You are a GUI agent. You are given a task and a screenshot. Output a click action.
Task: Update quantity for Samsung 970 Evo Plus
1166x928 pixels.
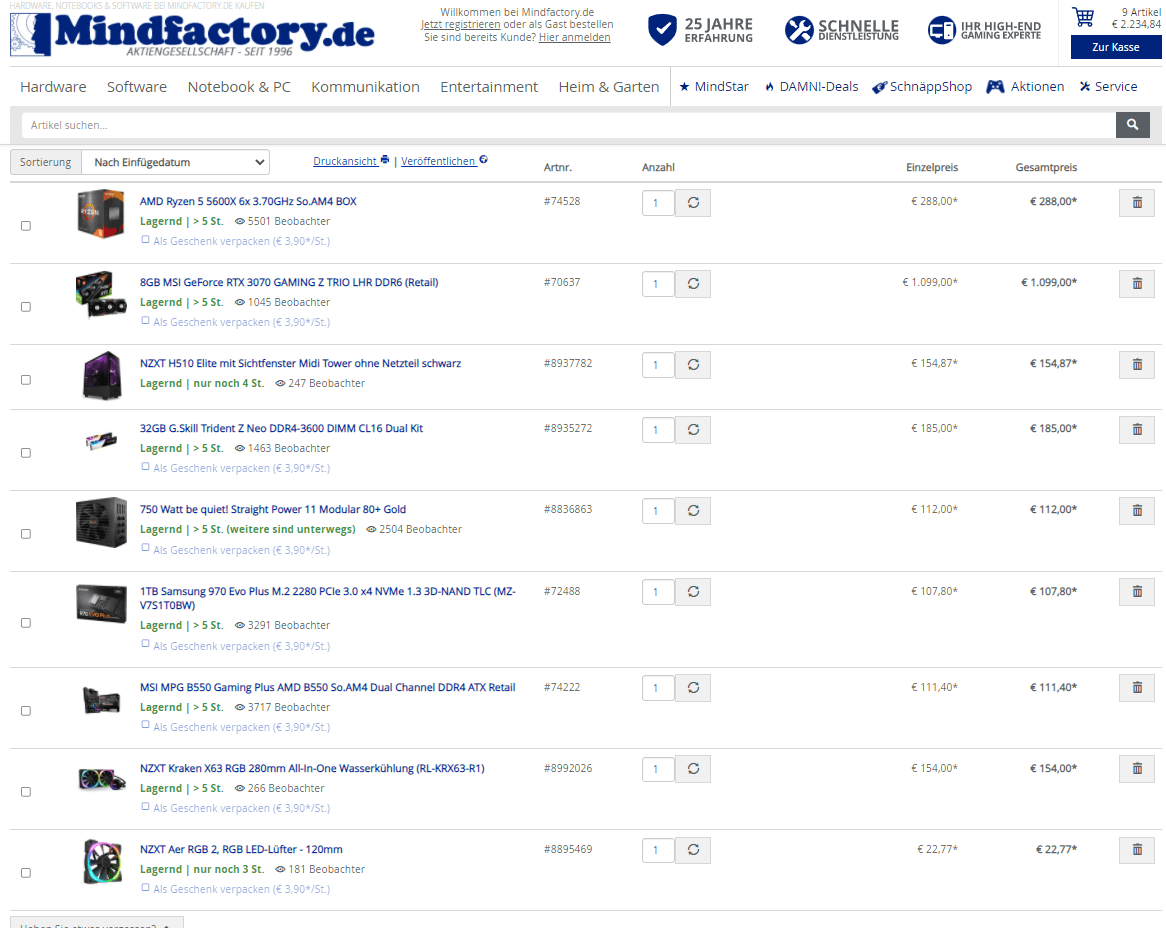pyautogui.click(x=693, y=592)
